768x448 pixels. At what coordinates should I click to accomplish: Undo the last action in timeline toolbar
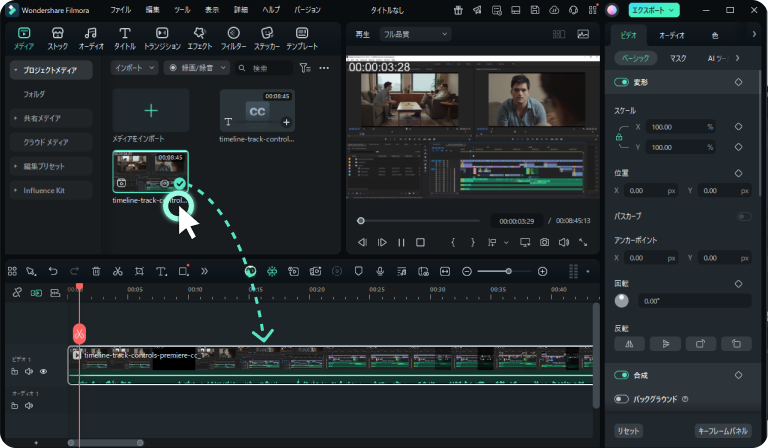pyautogui.click(x=53, y=271)
